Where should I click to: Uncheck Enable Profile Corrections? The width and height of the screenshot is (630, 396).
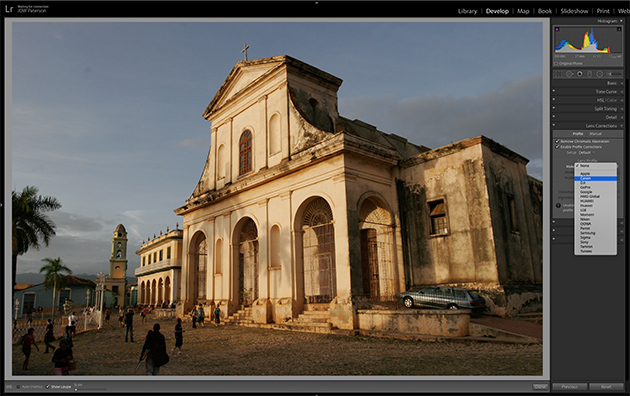tap(557, 147)
